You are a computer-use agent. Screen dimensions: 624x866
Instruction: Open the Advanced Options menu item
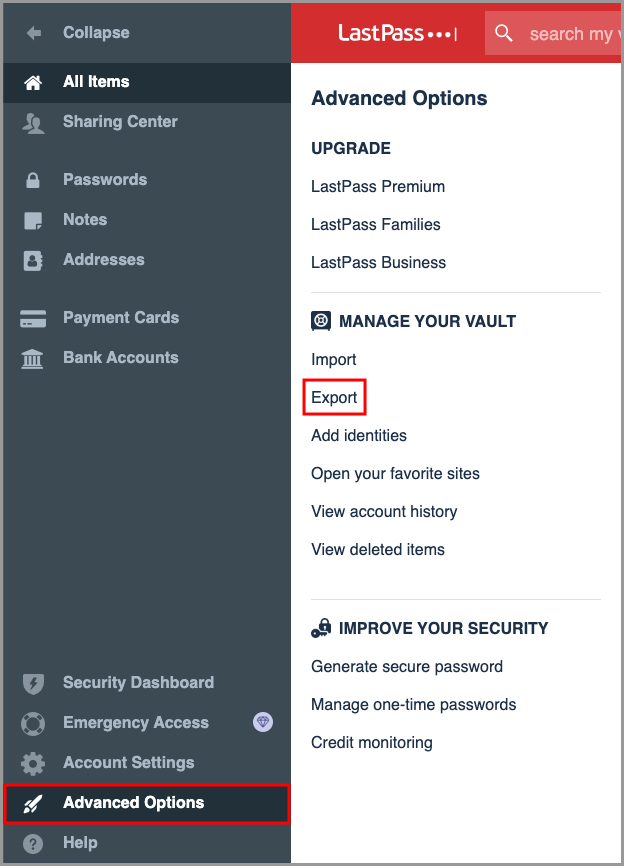[x=133, y=803]
